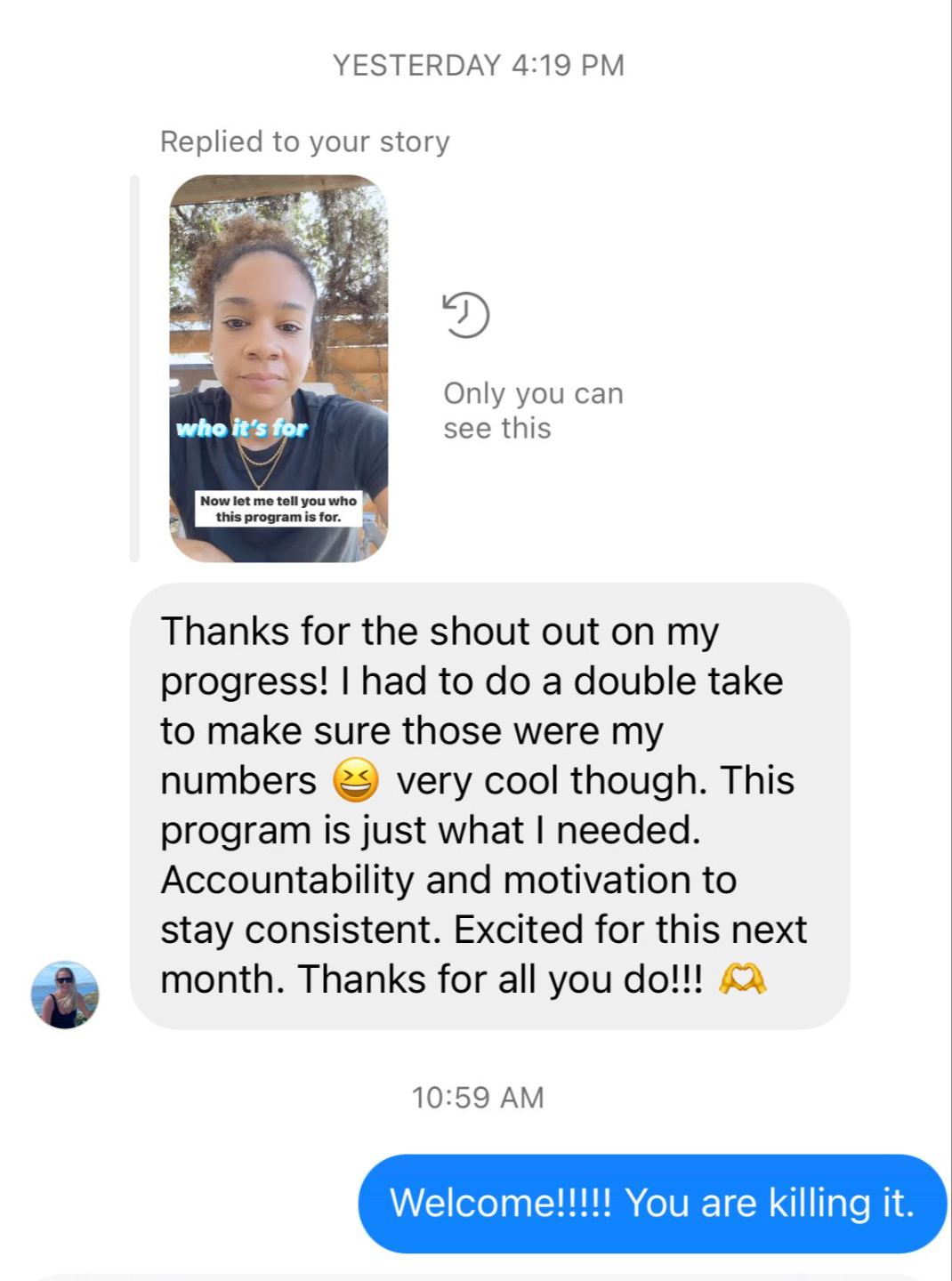Tap the 'YESTERDAY 4:19 PM' timestamp

click(x=479, y=65)
